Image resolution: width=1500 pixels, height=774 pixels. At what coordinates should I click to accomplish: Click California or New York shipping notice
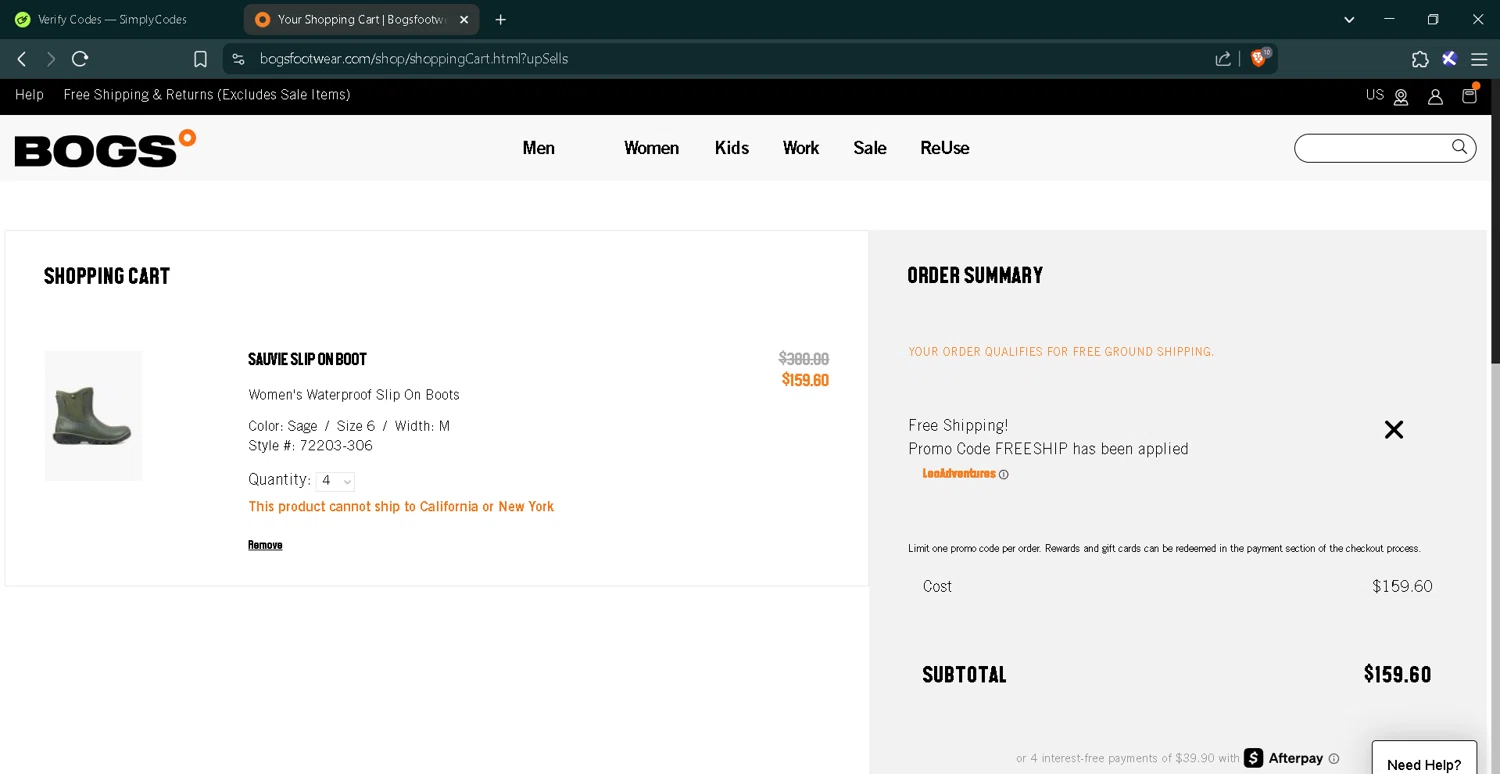click(x=401, y=507)
